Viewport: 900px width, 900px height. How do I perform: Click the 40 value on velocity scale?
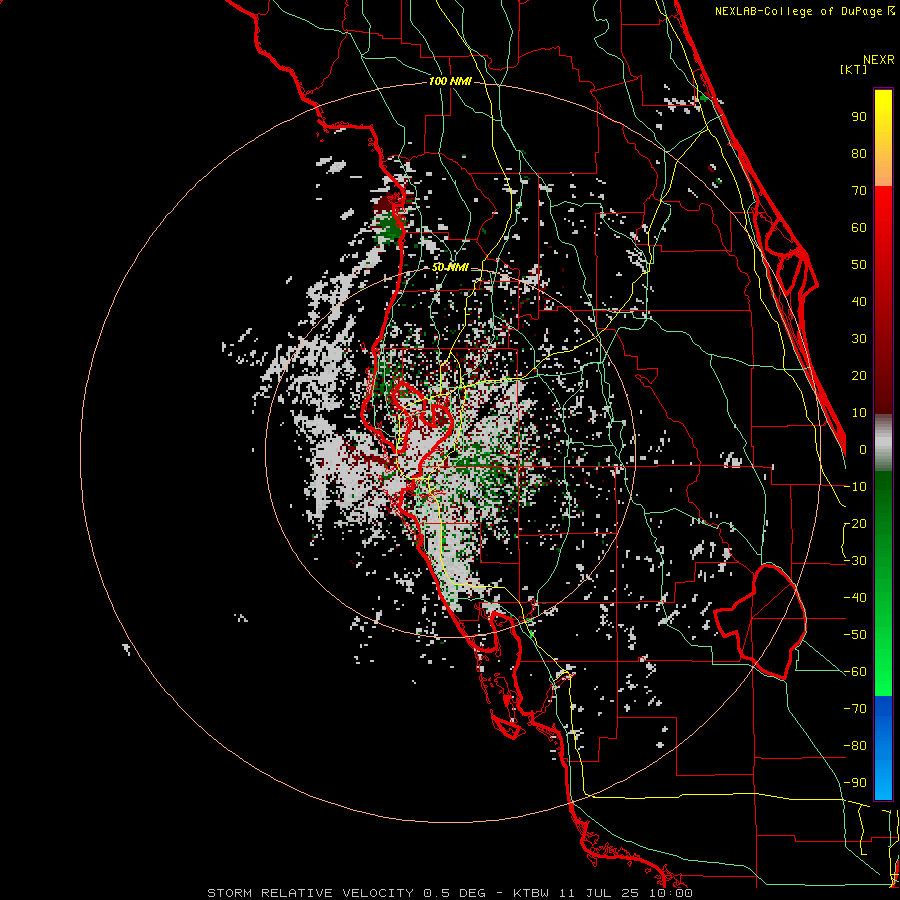click(859, 302)
